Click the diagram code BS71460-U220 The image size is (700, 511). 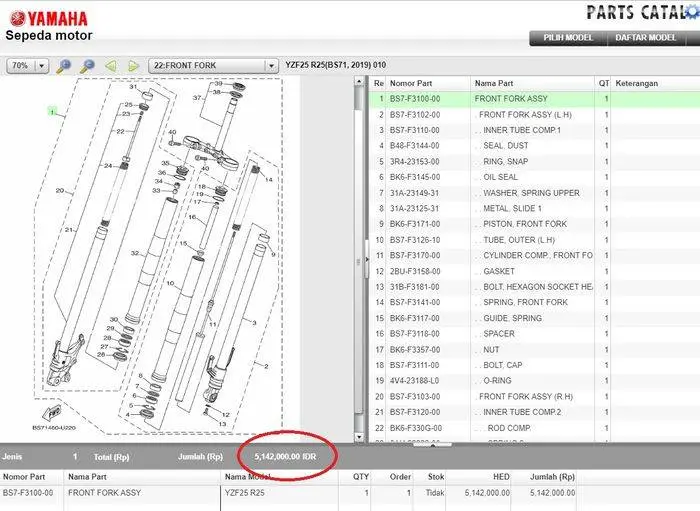click(x=54, y=428)
